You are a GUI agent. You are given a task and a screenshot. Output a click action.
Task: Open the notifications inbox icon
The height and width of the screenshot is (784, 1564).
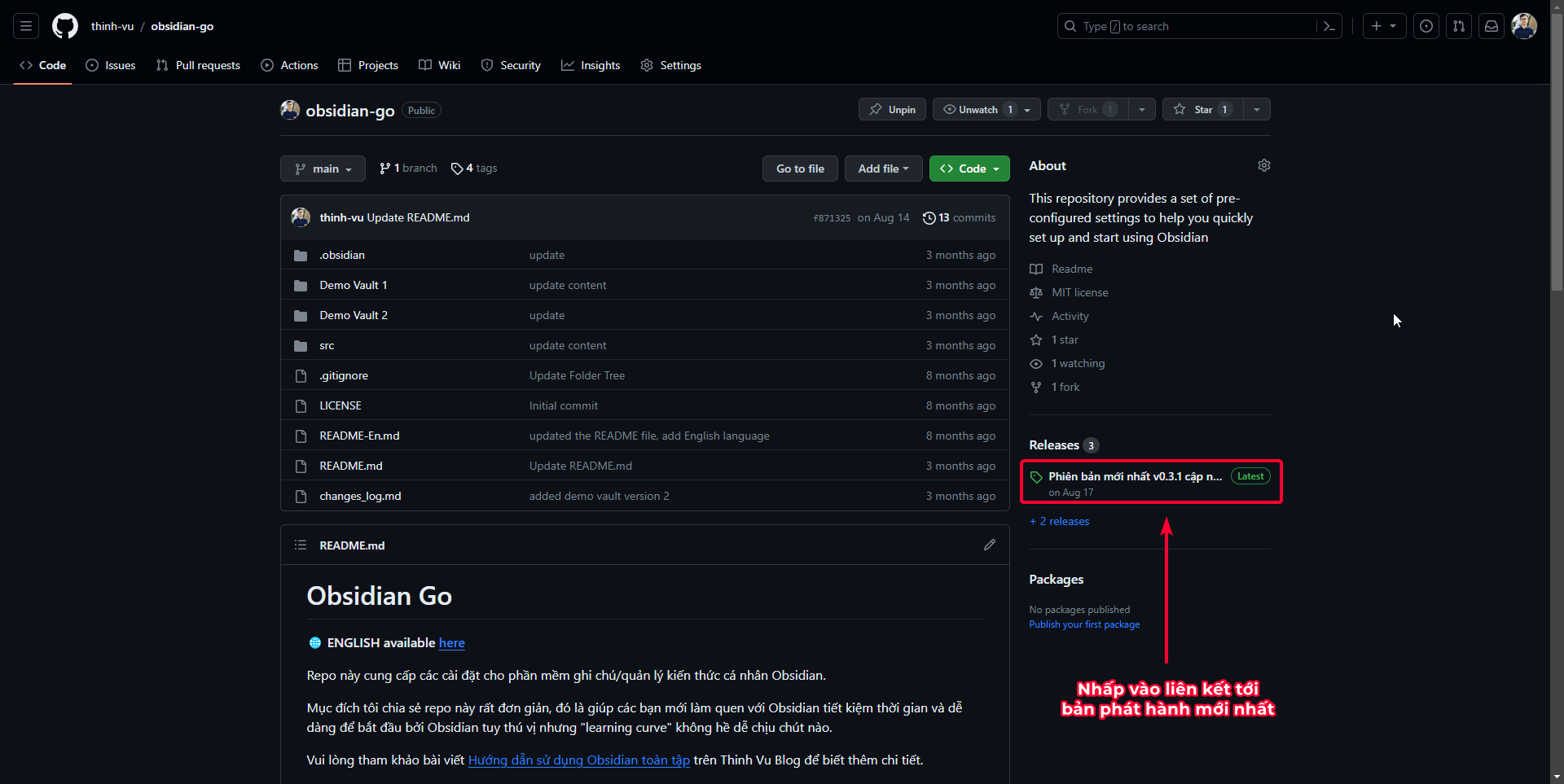click(1492, 26)
